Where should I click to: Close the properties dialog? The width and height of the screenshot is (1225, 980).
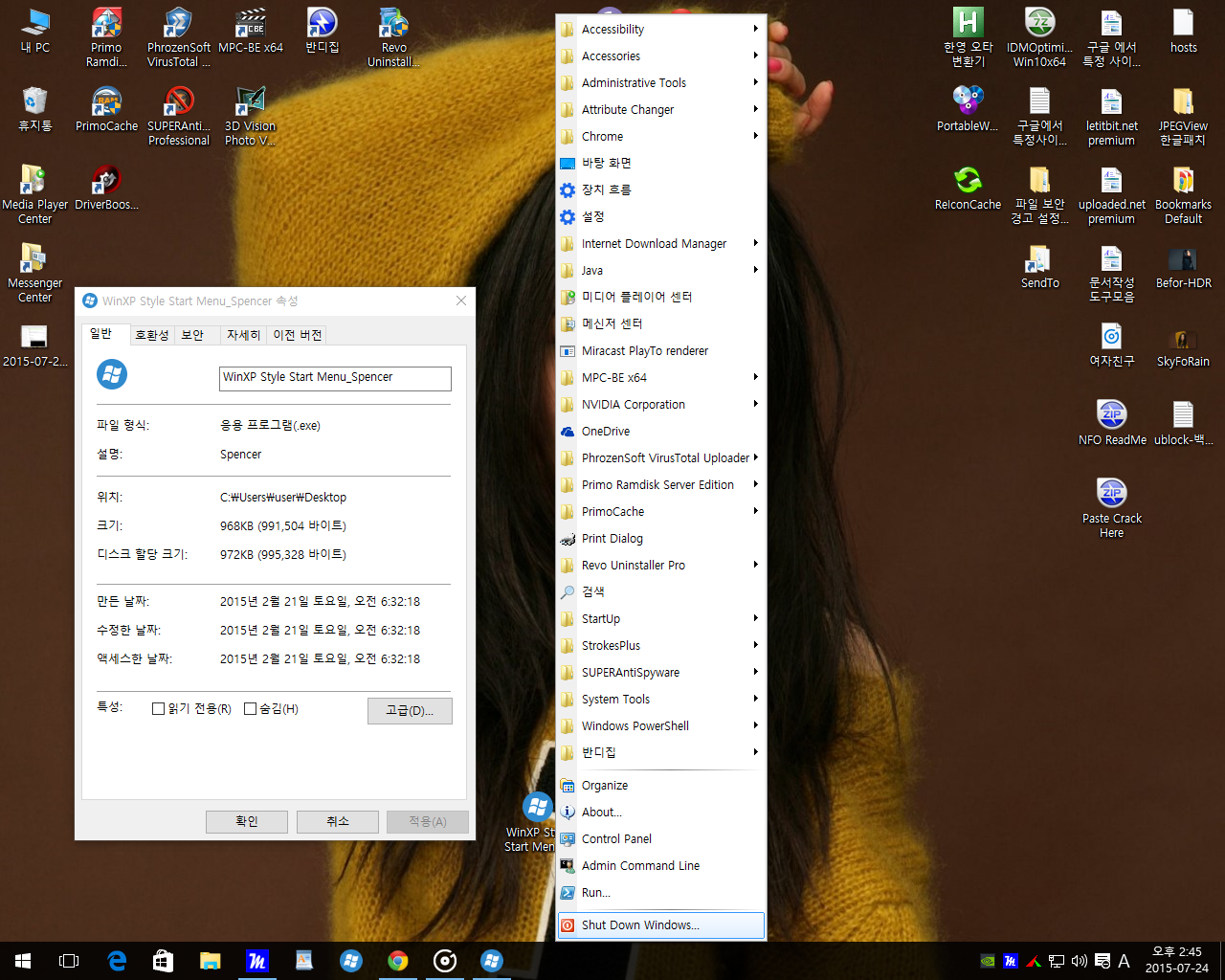pos(461,301)
